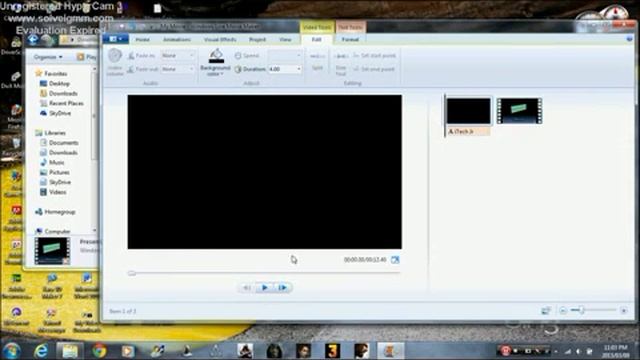Click the volume icon in system tray
This screenshot has width=640, height=360.
tap(578, 351)
